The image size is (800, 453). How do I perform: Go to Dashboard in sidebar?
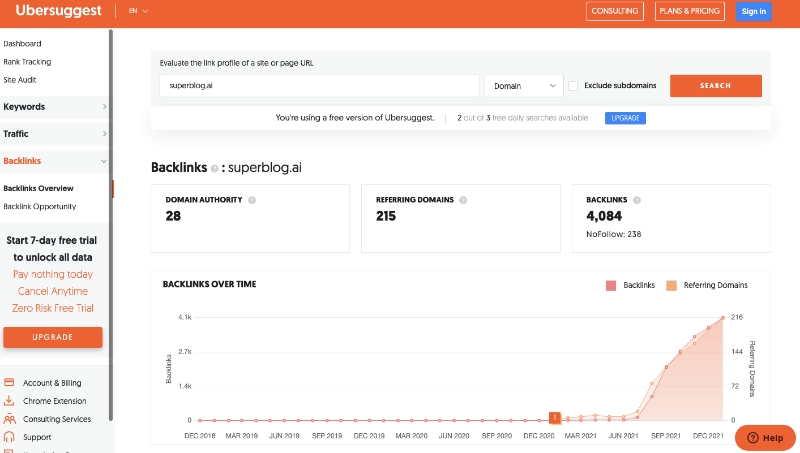22,44
